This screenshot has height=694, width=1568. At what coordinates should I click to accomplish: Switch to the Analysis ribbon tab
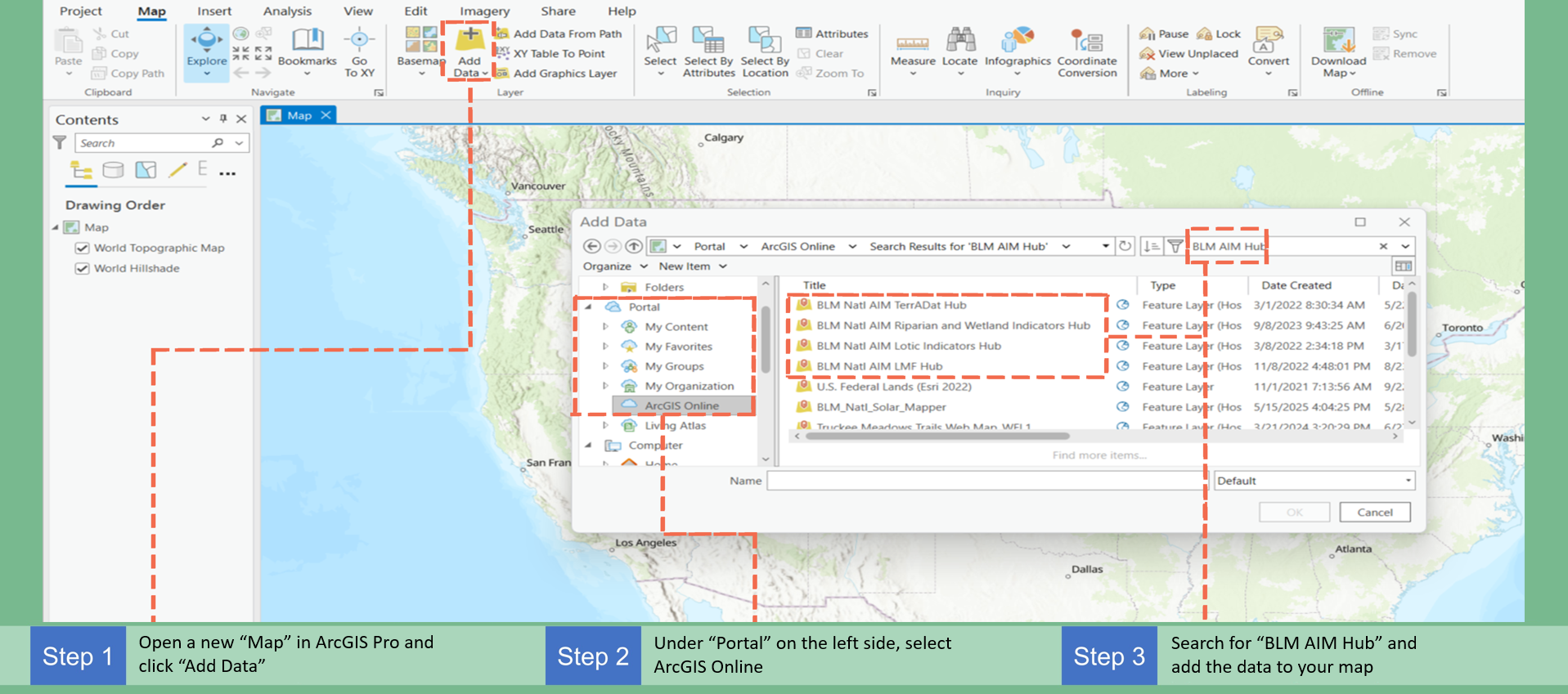point(286,11)
